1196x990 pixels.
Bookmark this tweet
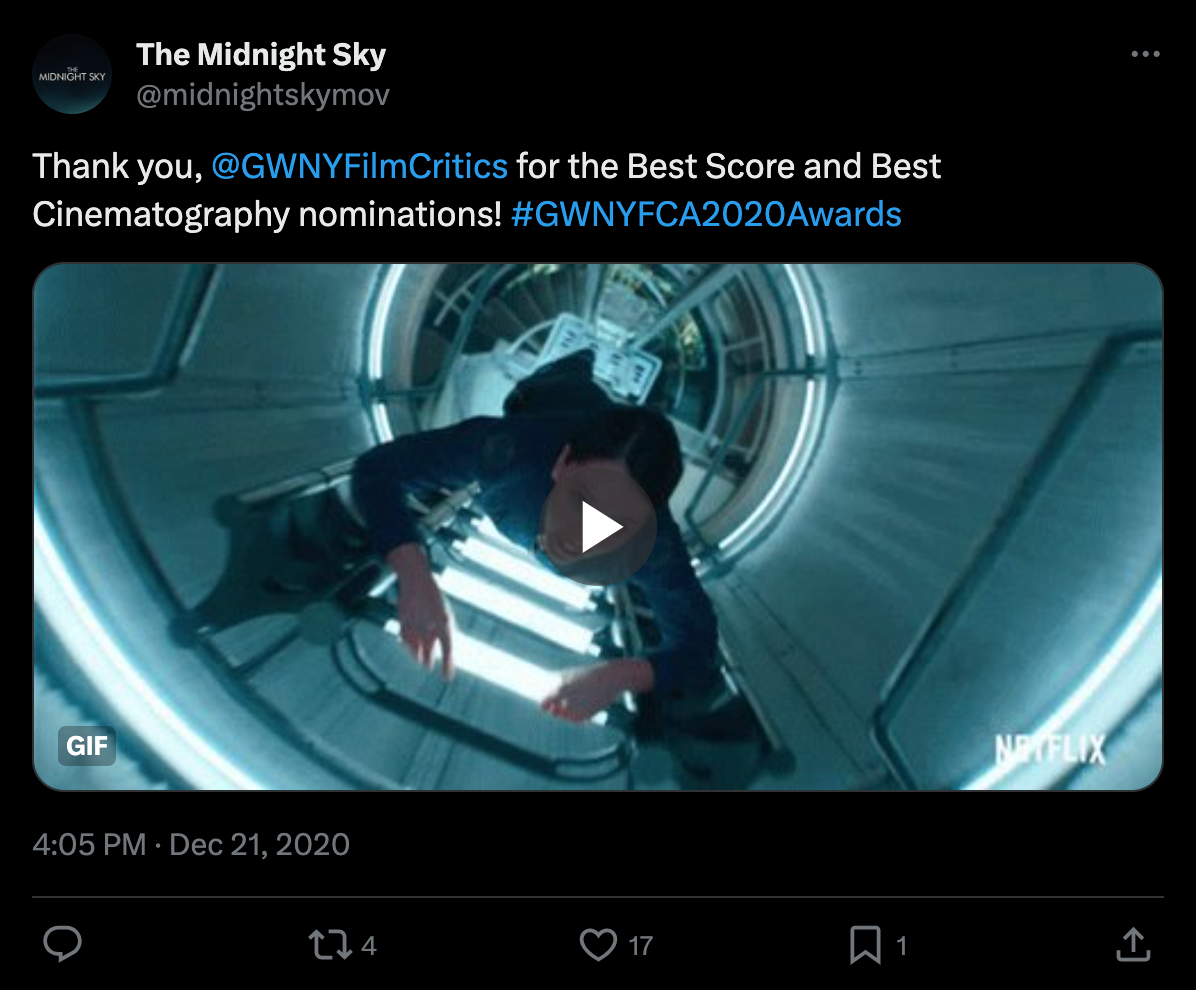(x=866, y=945)
